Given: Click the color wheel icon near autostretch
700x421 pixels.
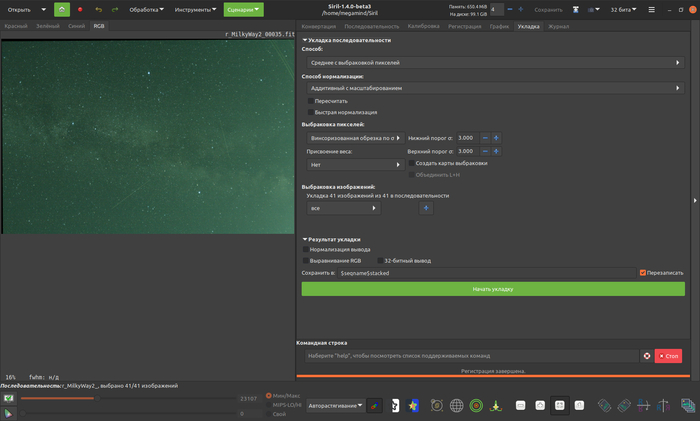Looking at the screenshot, I should coord(374,406).
